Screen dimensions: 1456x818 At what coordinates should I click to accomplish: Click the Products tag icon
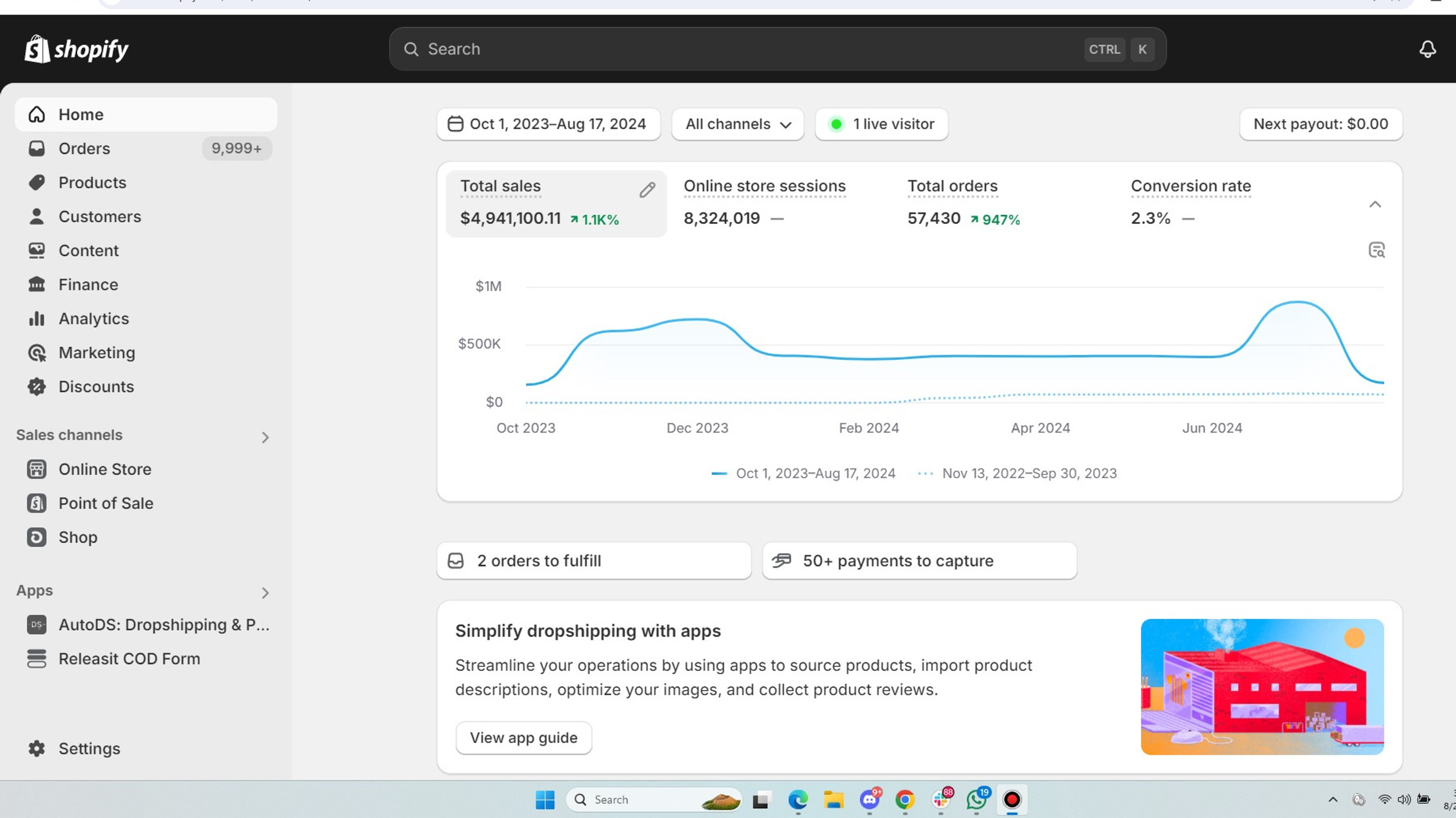(37, 182)
